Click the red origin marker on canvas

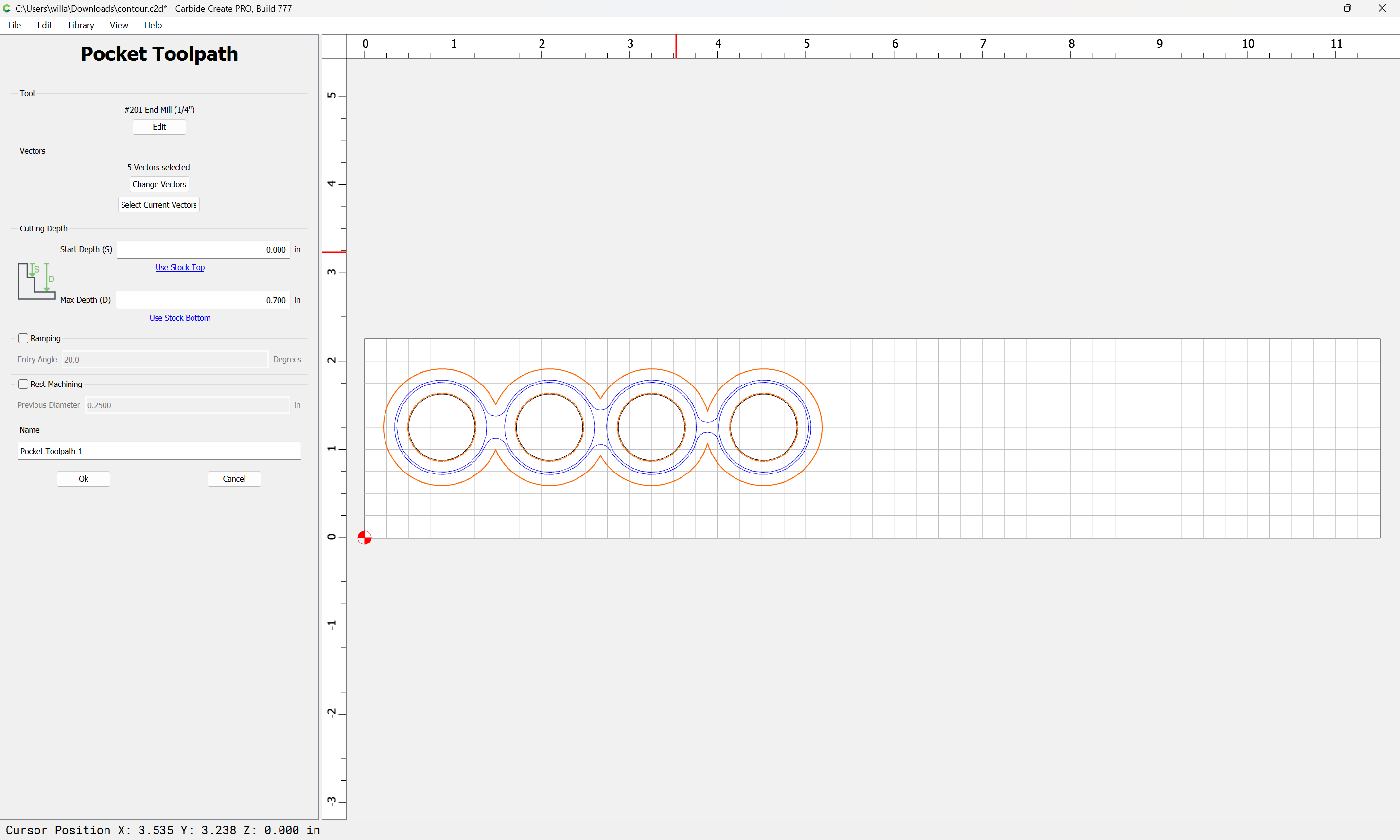365,538
